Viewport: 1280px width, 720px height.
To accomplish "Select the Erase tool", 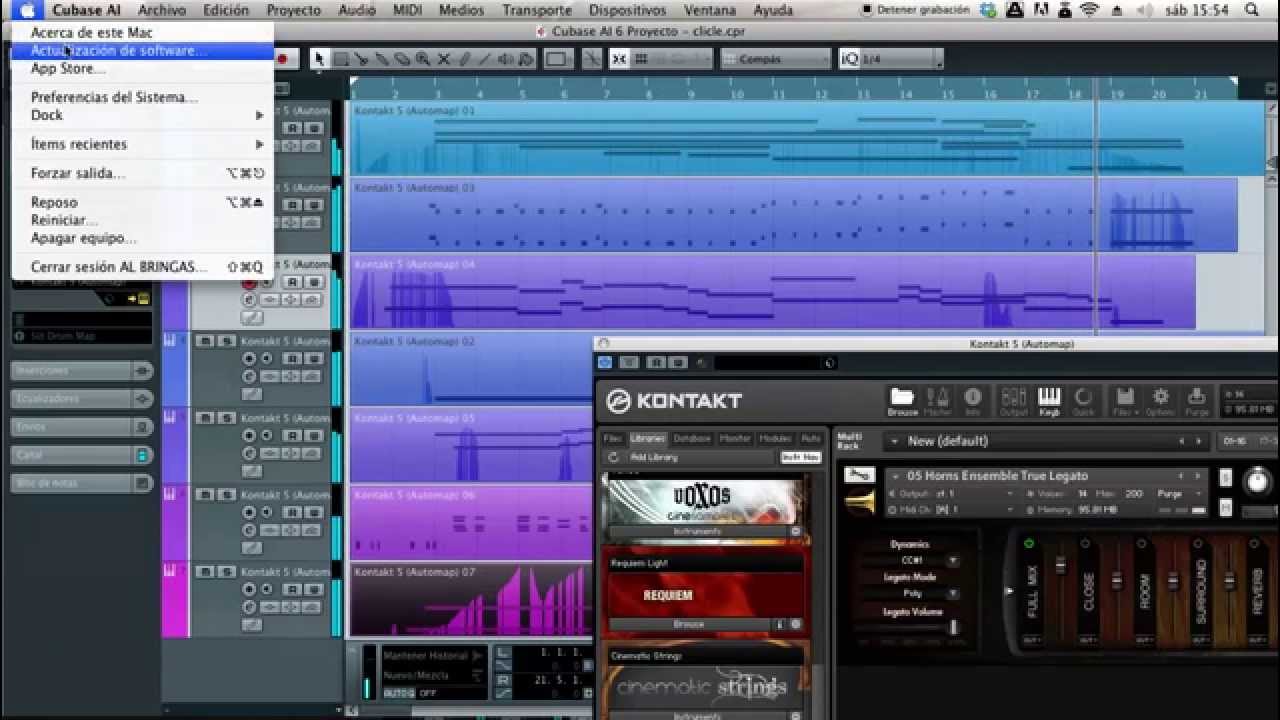I will [403, 59].
